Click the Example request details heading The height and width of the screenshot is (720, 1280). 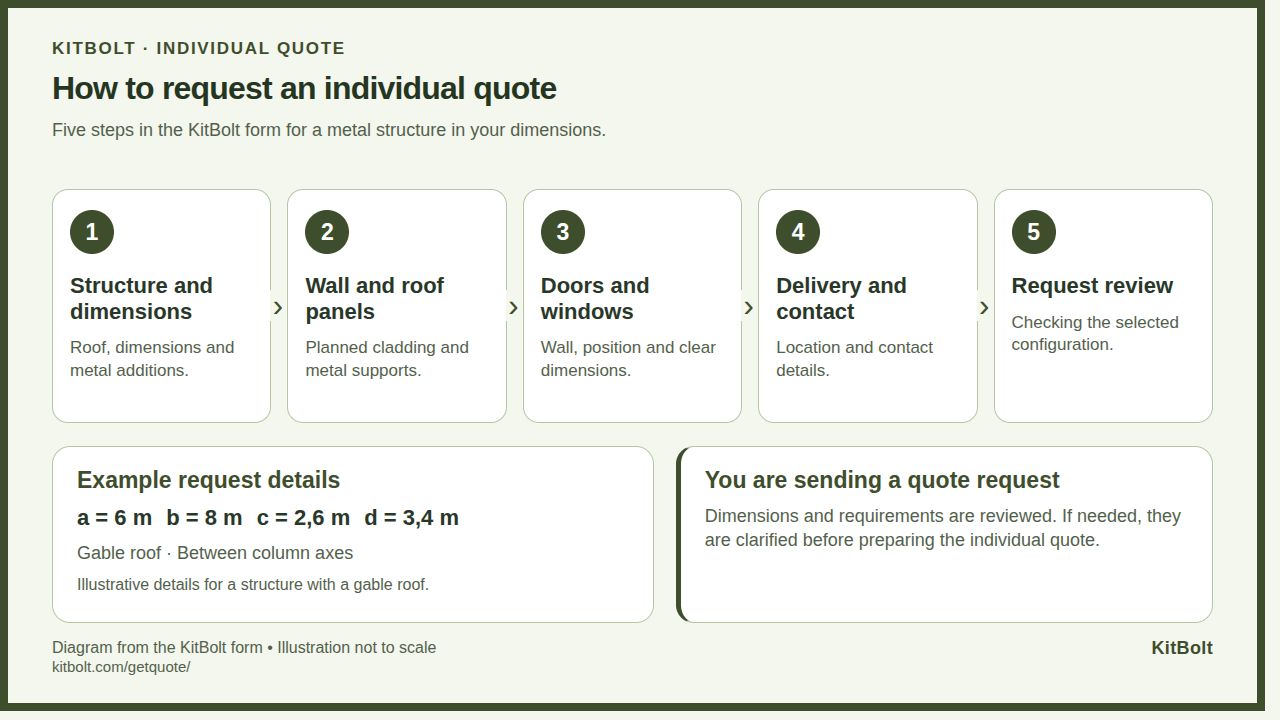click(x=208, y=480)
